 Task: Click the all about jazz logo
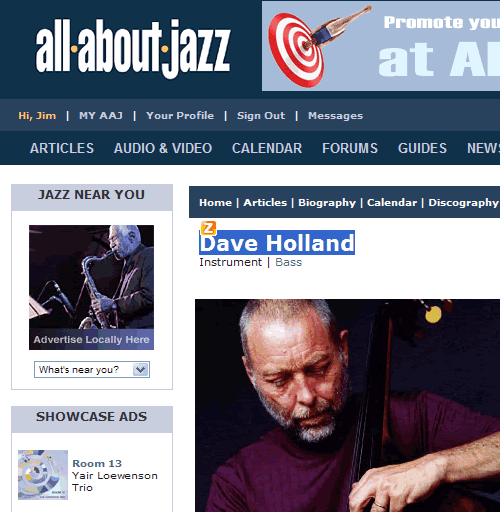[133, 49]
